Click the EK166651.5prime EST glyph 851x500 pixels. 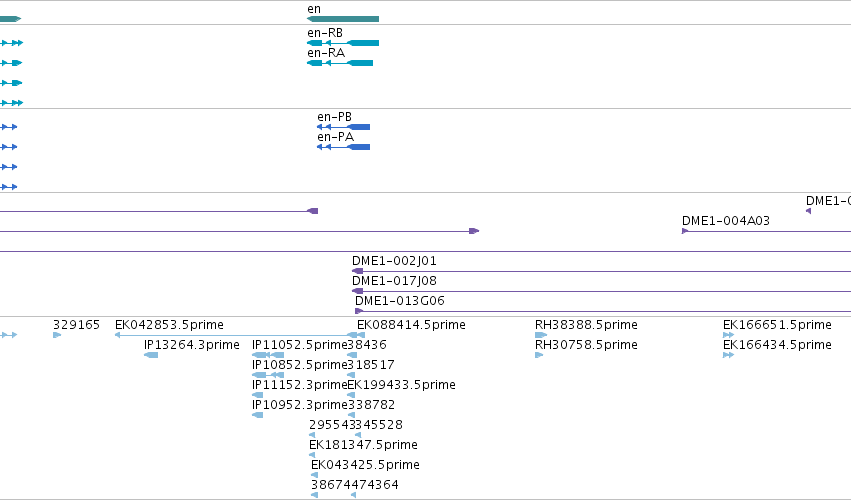click(728, 335)
